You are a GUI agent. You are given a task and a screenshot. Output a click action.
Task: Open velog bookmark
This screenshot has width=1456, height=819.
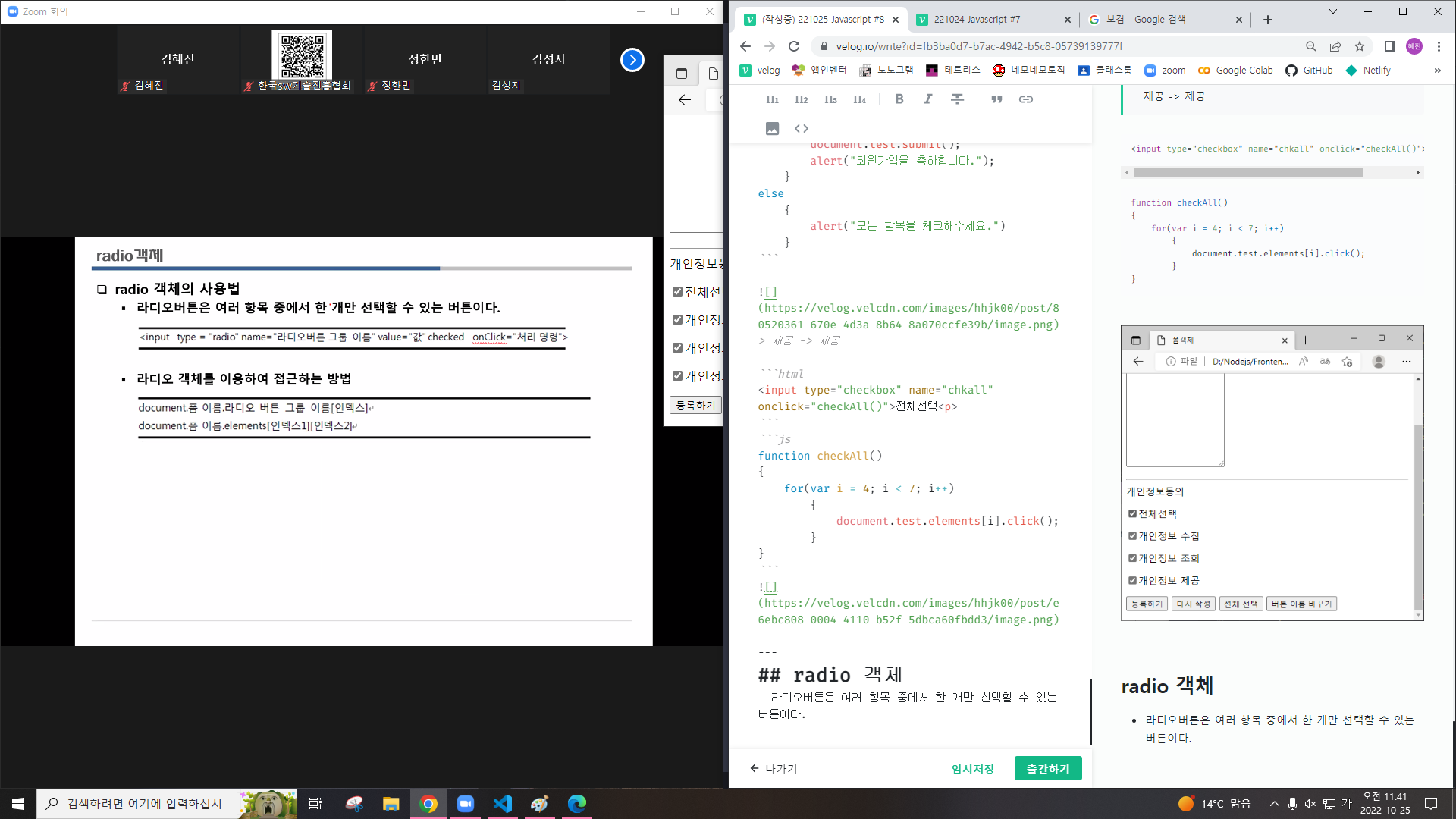point(760,71)
